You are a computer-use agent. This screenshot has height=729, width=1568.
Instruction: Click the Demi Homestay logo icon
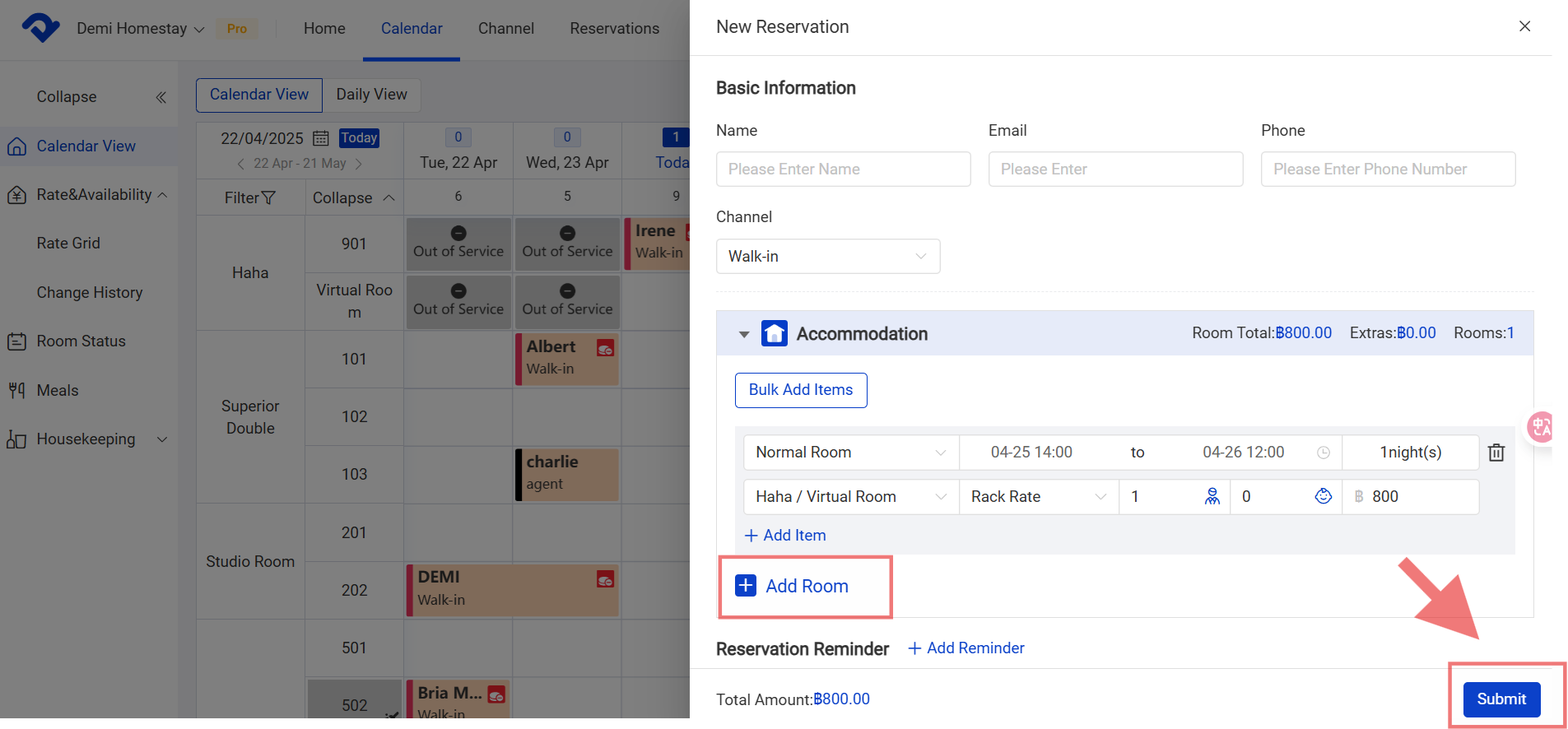[x=40, y=28]
